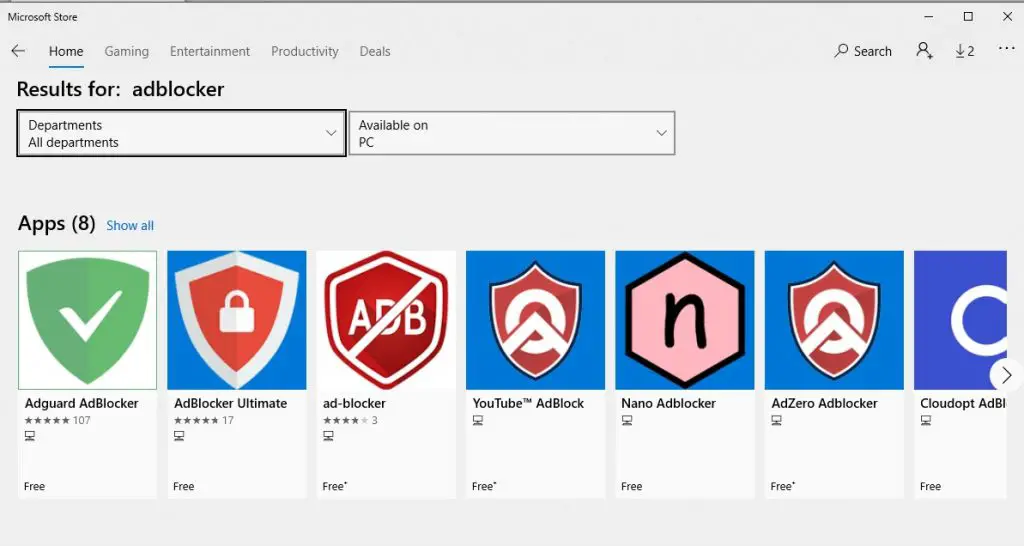The height and width of the screenshot is (546, 1024).
Task: Click the Apps (8) section heading
Action: (x=56, y=224)
